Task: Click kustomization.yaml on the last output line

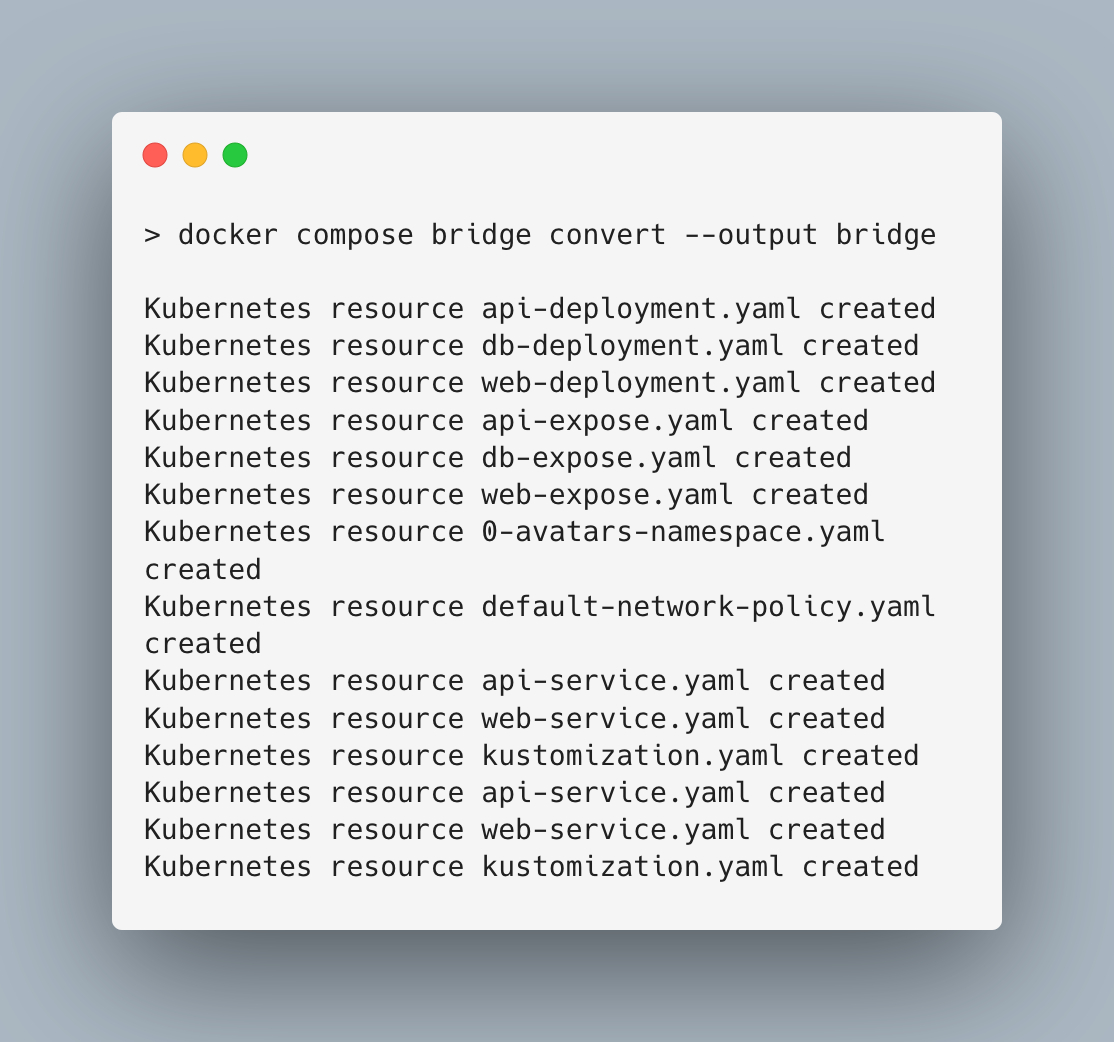Action: pos(633,866)
